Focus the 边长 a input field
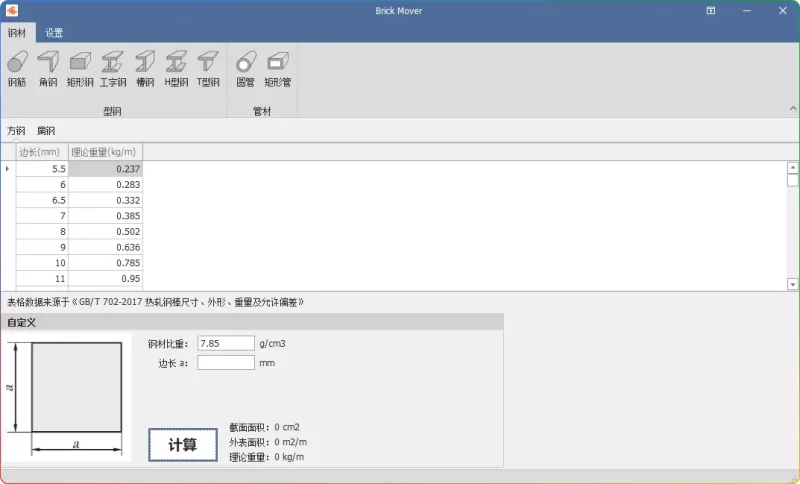 226,363
